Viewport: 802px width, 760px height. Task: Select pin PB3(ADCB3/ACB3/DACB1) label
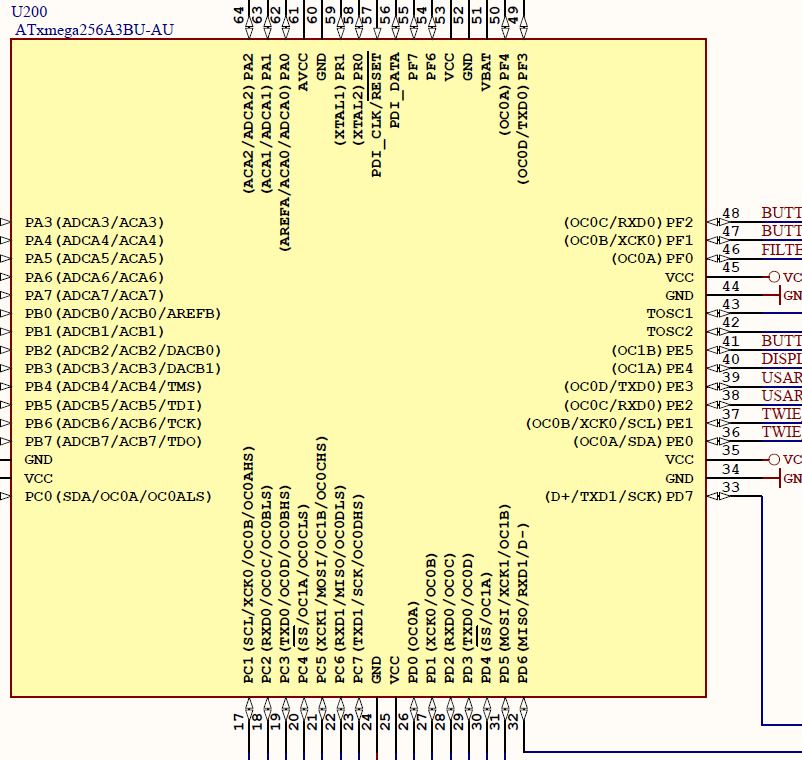tap(123, 368)
